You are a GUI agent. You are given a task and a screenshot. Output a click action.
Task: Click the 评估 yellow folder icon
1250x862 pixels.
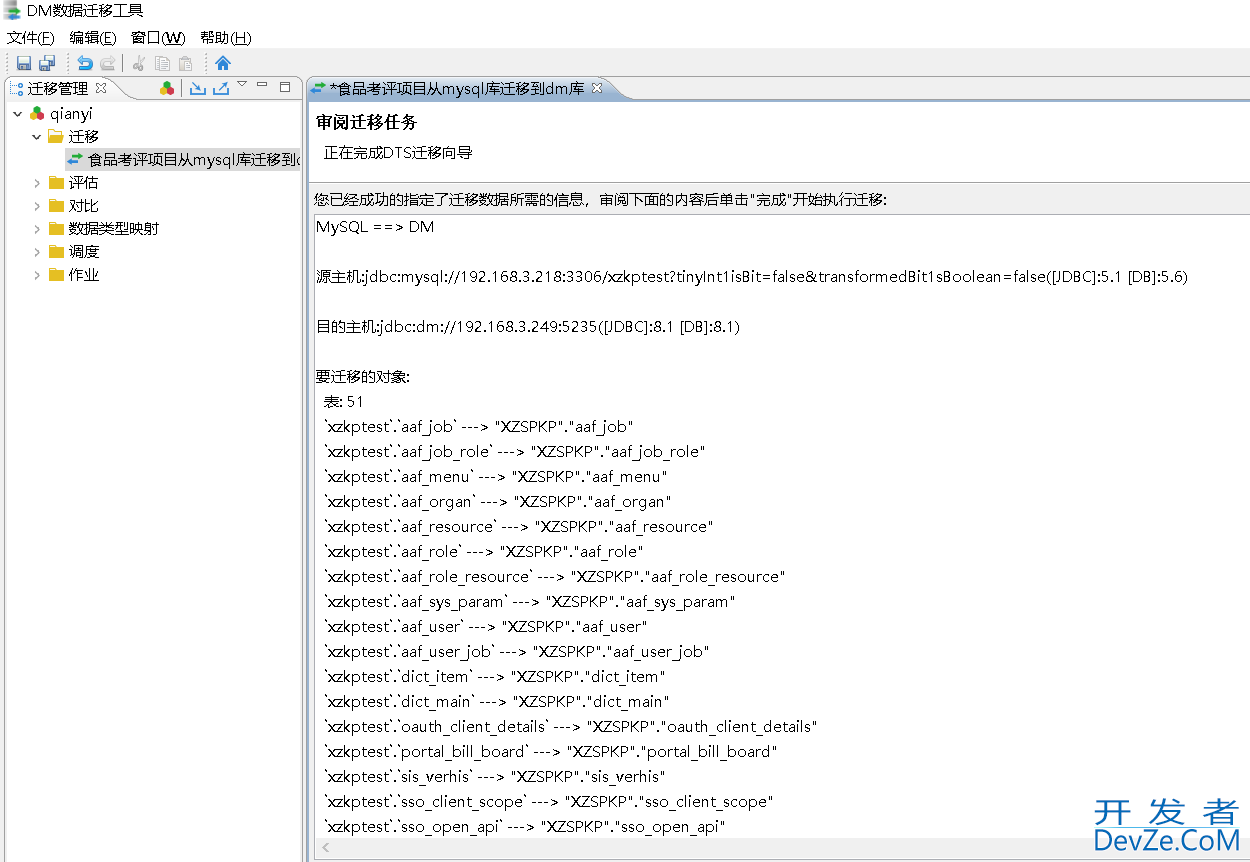pos(56,182)
